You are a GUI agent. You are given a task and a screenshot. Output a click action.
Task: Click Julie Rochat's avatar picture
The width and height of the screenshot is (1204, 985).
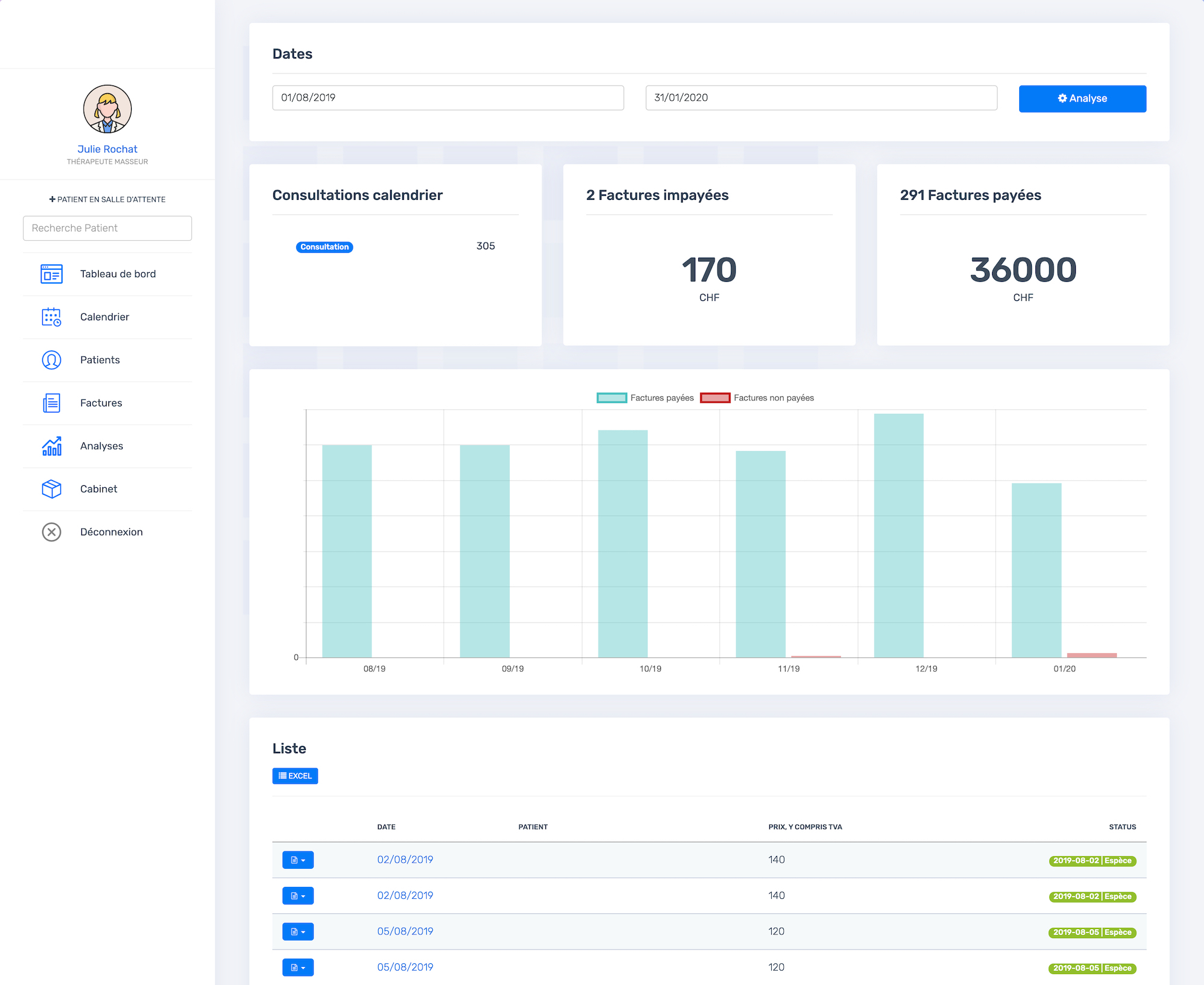107,109
